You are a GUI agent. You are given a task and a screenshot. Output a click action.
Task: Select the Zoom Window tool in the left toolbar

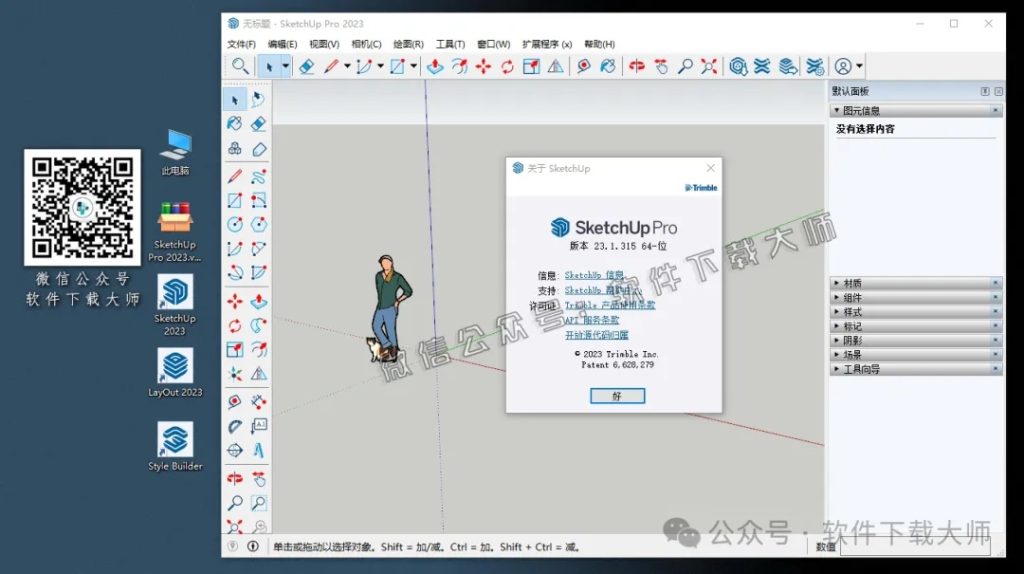tap(259, 503)
